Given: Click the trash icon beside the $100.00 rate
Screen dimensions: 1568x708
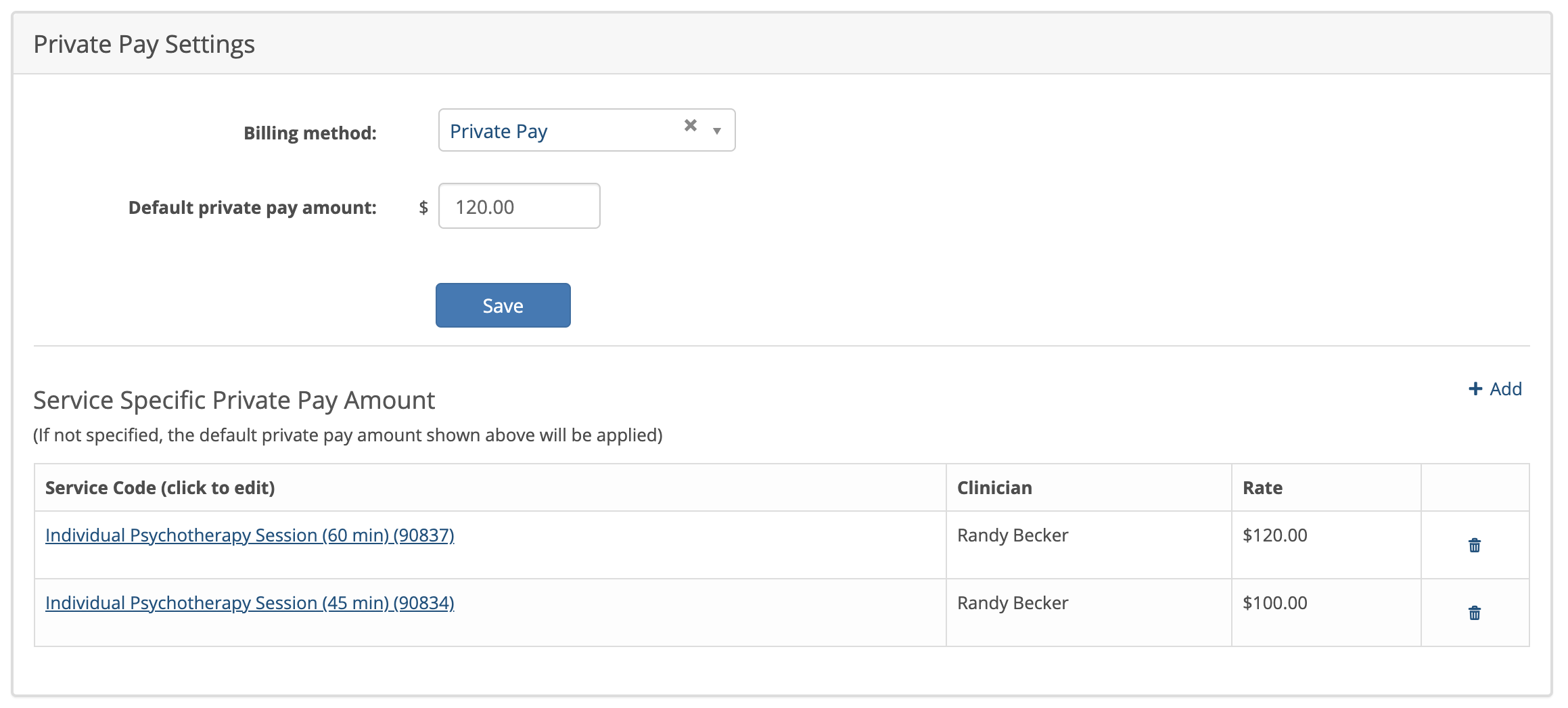Looking at the screenshot, I should (x=1475, y=613).
